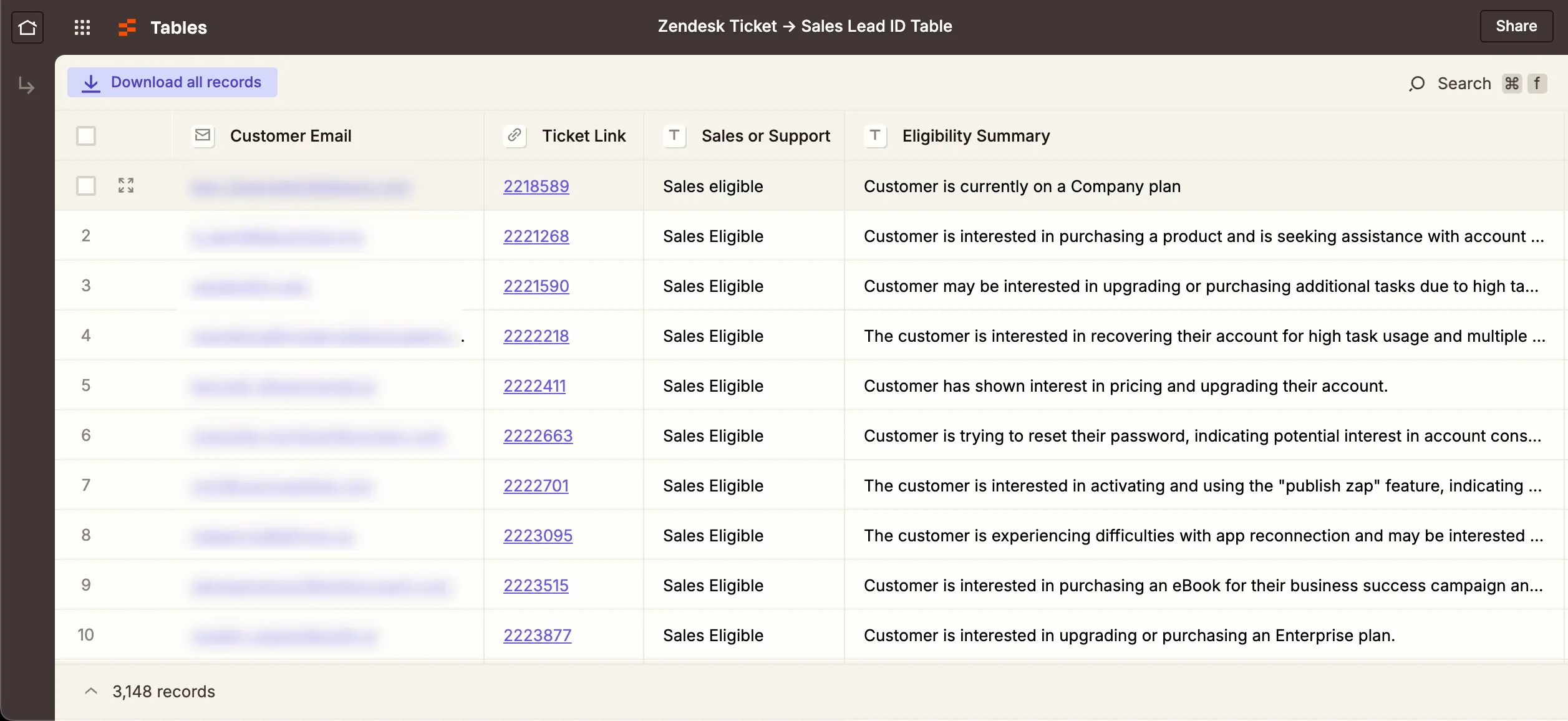The height and width of the screenshot is (721, 1568).
Task: Open ticket link 2222663
Action: (x=538, y=435)
